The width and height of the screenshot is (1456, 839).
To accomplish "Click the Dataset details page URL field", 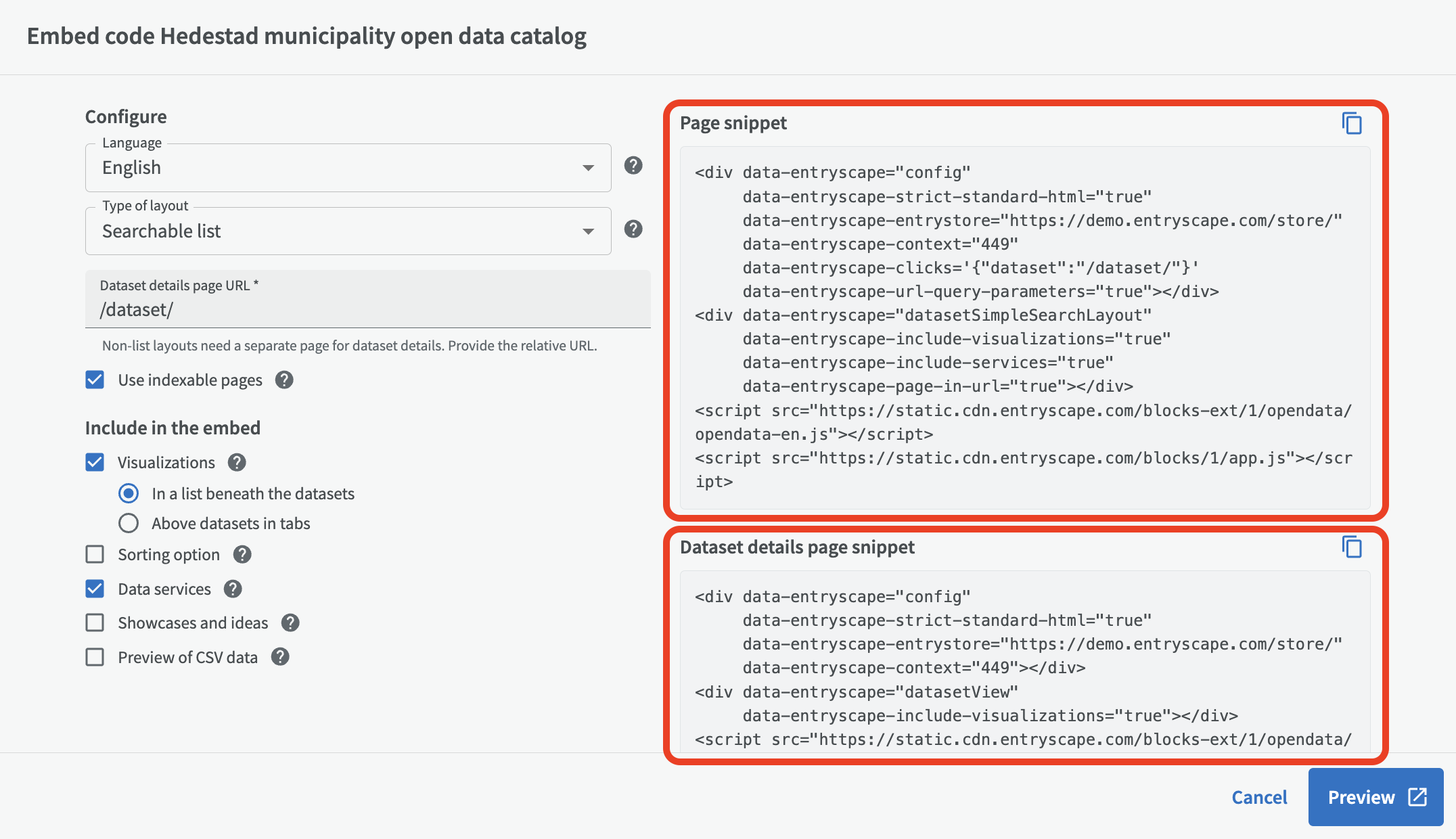I will tap(368, 299).
